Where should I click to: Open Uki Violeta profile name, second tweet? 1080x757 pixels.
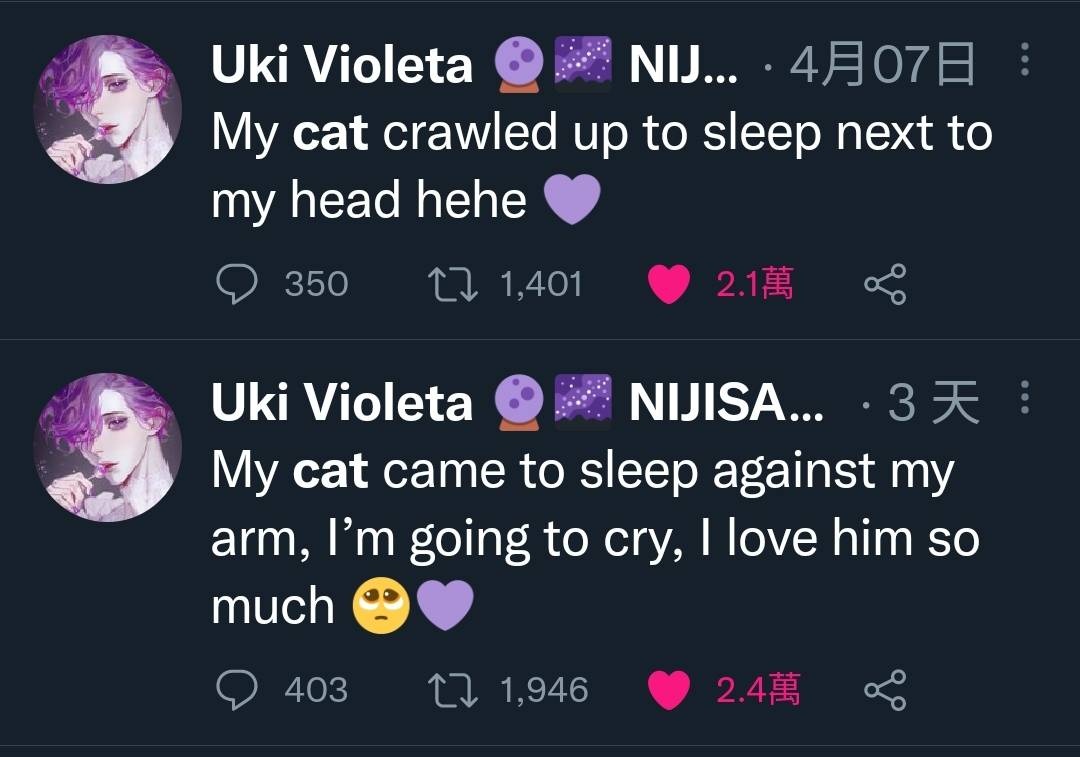point(342,402)
